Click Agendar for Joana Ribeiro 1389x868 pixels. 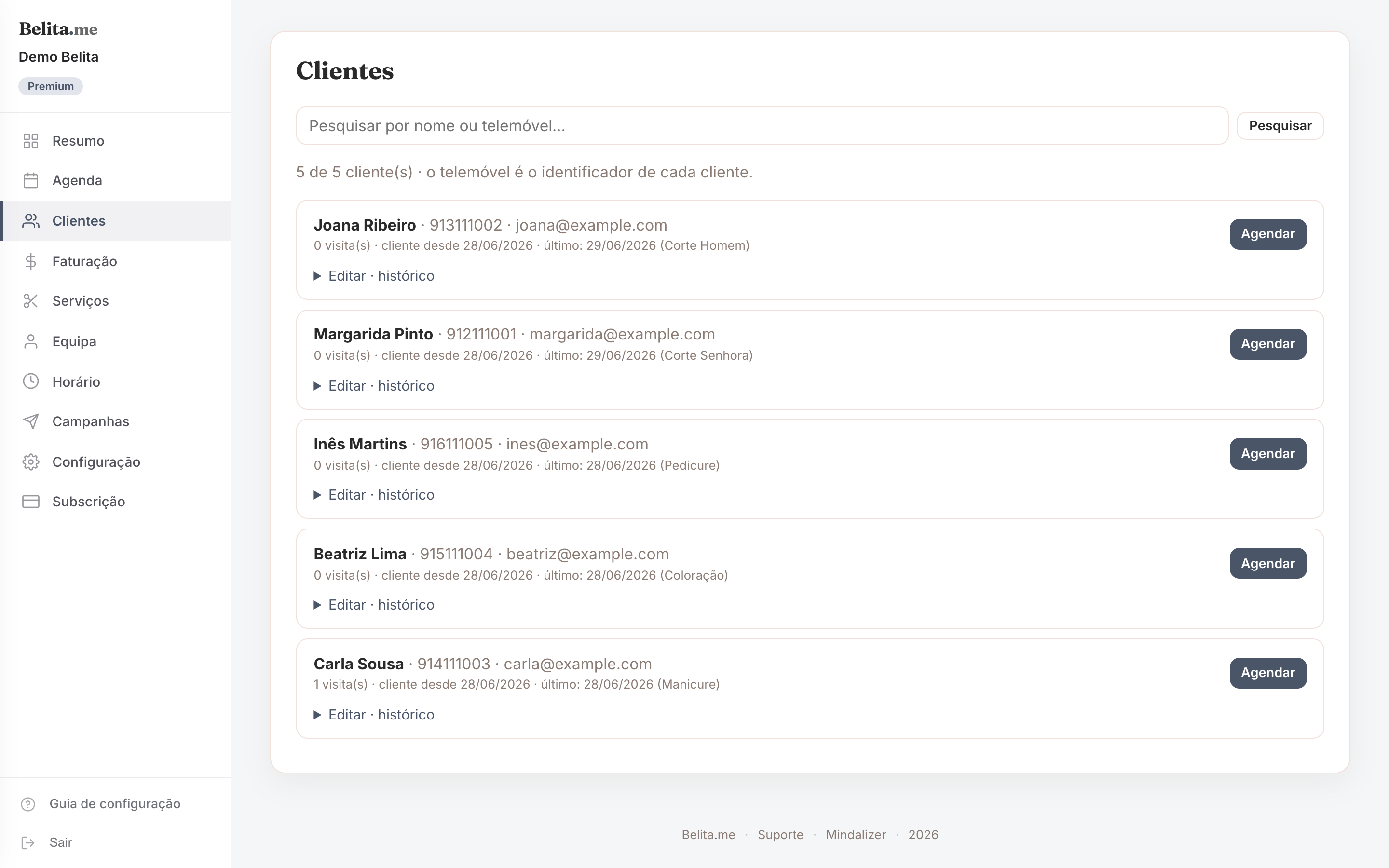[1268, 234]
